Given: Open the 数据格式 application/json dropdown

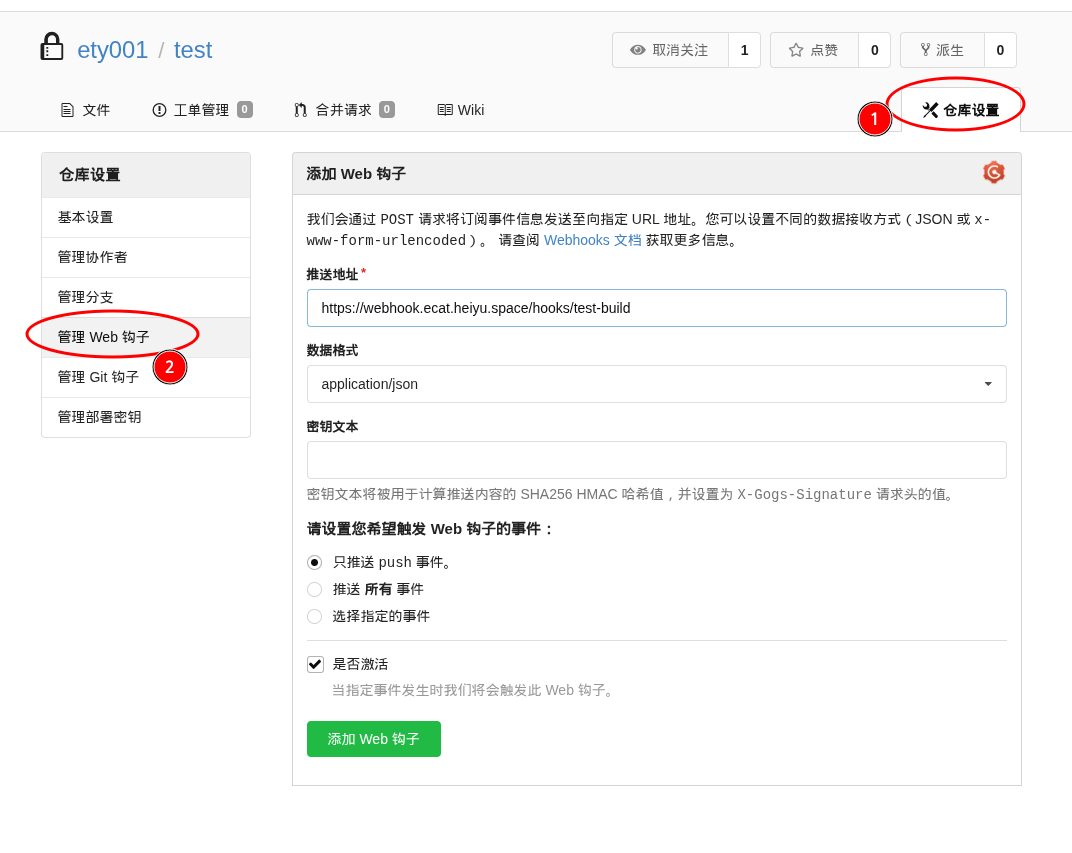Looking at the screenshot, I should pyautogui.click(x=656, y=384).
